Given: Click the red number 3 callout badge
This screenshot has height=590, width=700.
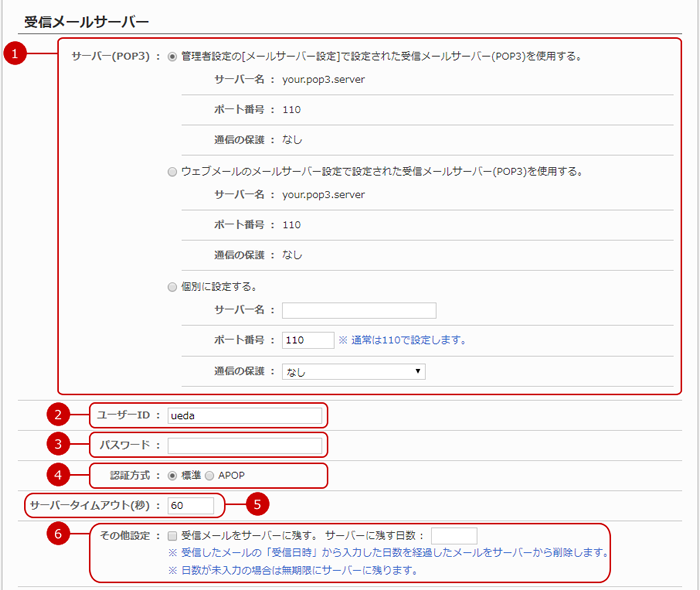Looking at the screenshot, I should click(60, 445).
